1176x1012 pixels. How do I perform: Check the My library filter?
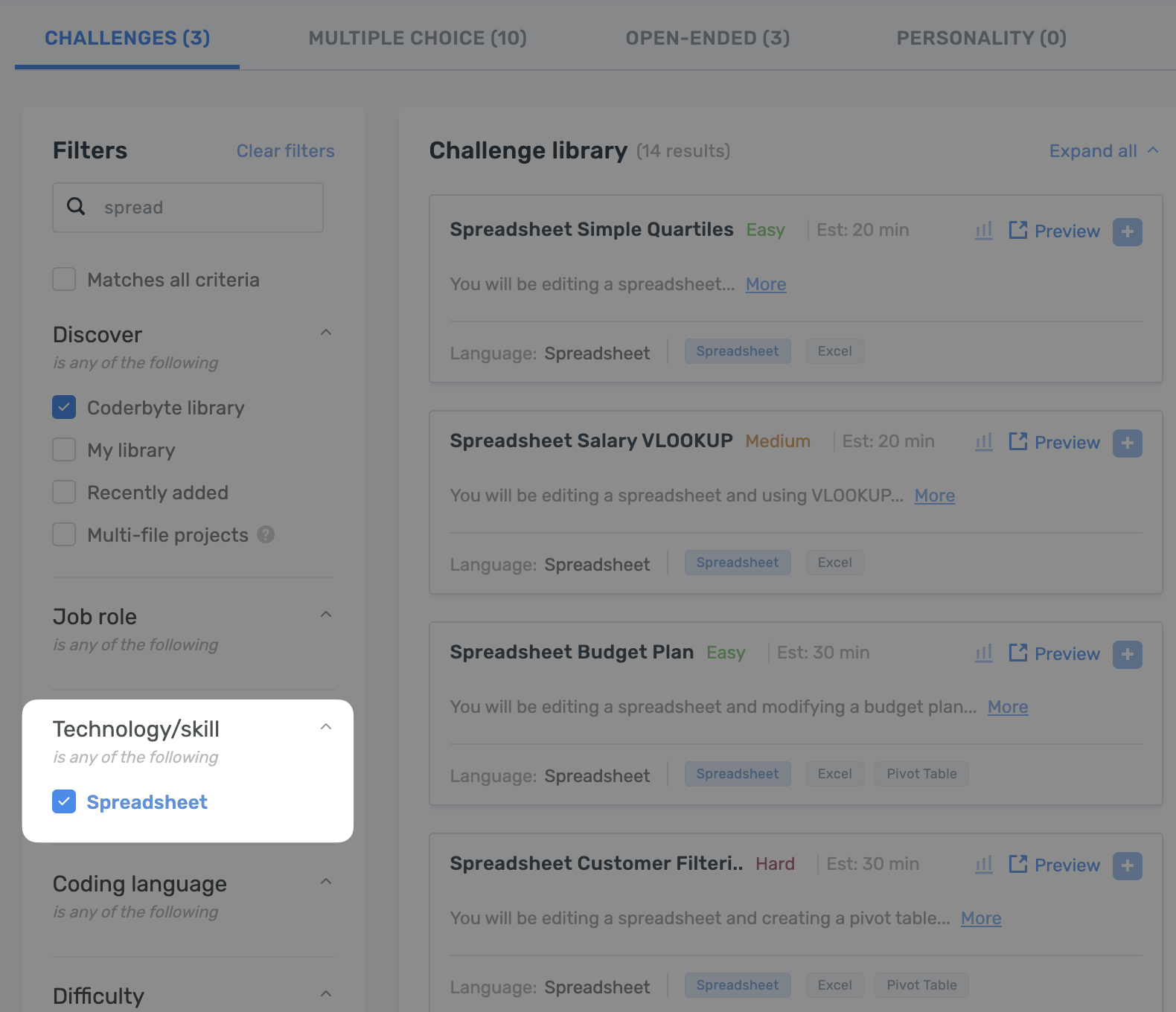pos(64,449)
